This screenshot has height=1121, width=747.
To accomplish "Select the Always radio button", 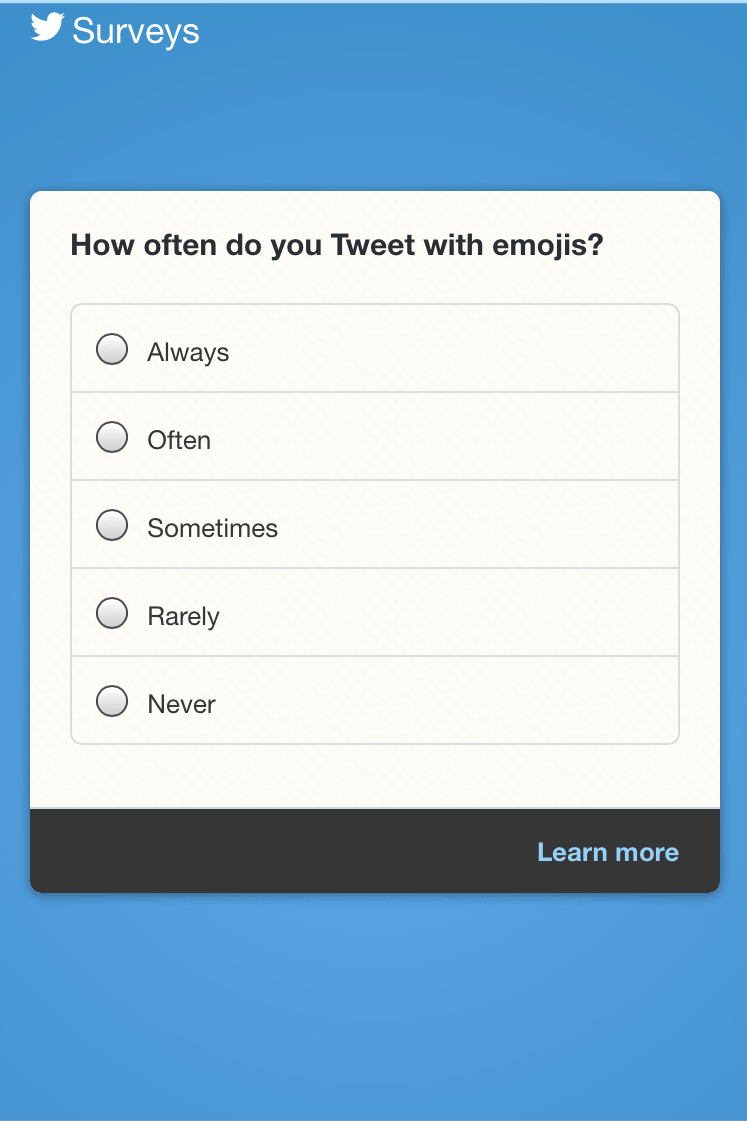I will 112,350.
